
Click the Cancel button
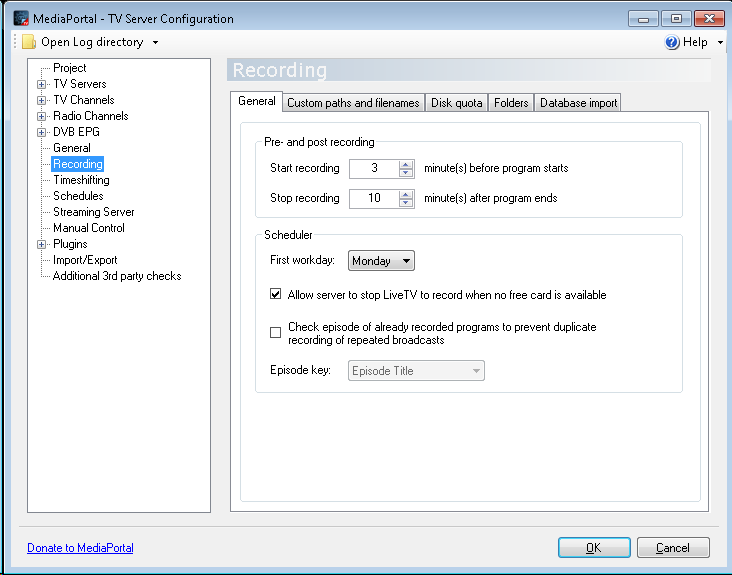coord(673,547)
